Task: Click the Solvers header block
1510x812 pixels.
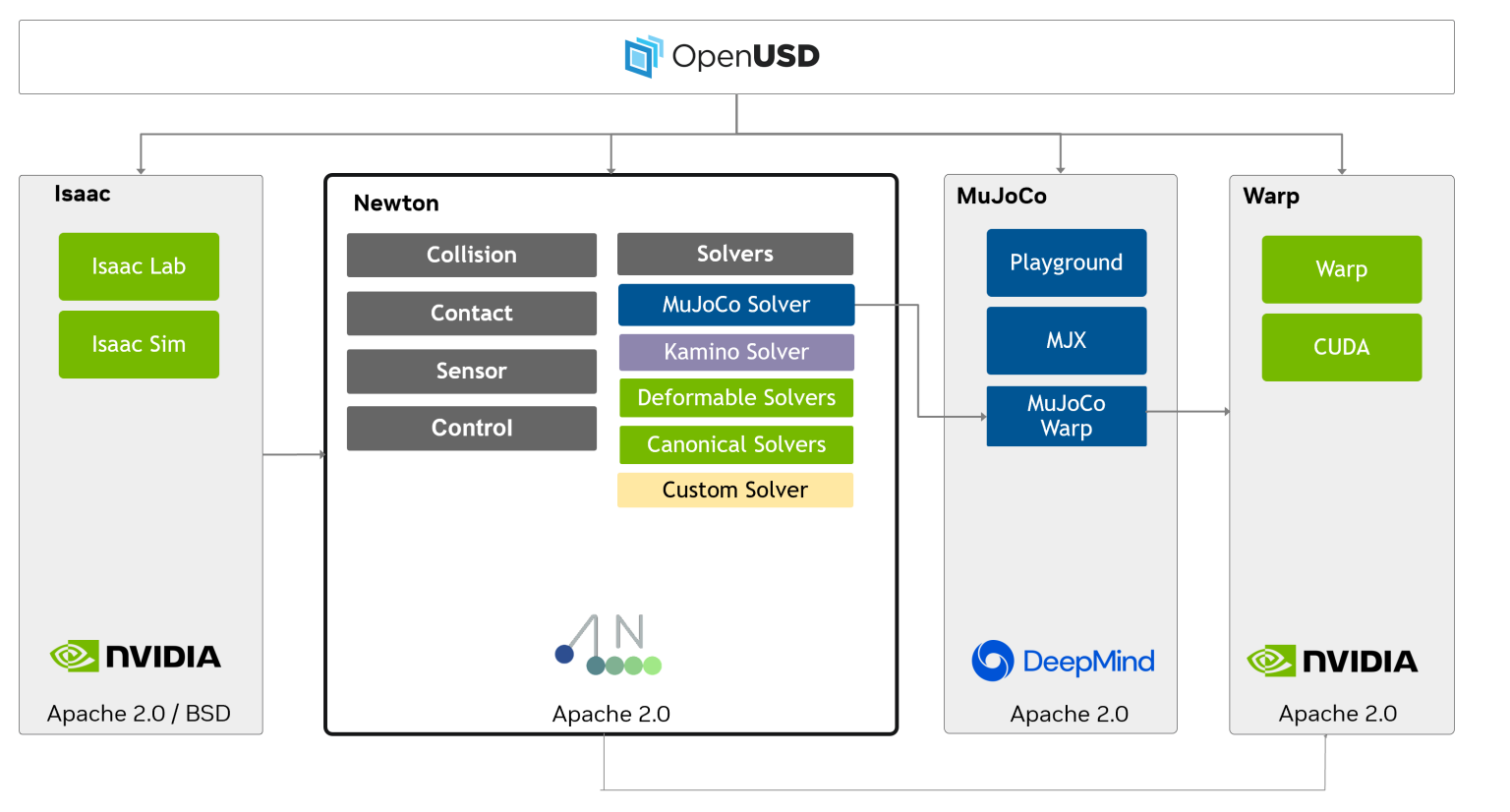Action: click(735, 254)
